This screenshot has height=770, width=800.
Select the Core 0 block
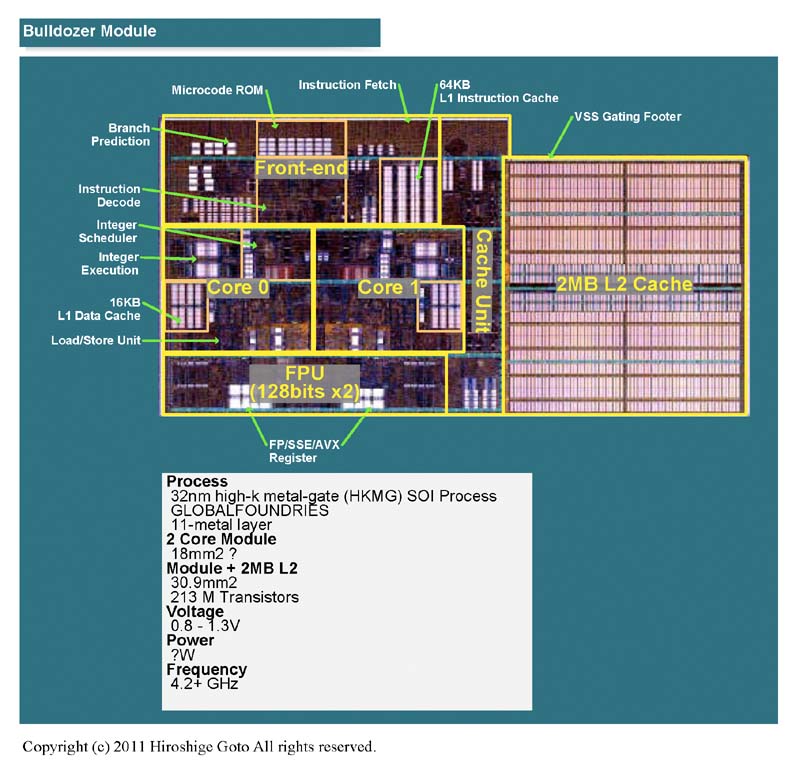point(230,287)
